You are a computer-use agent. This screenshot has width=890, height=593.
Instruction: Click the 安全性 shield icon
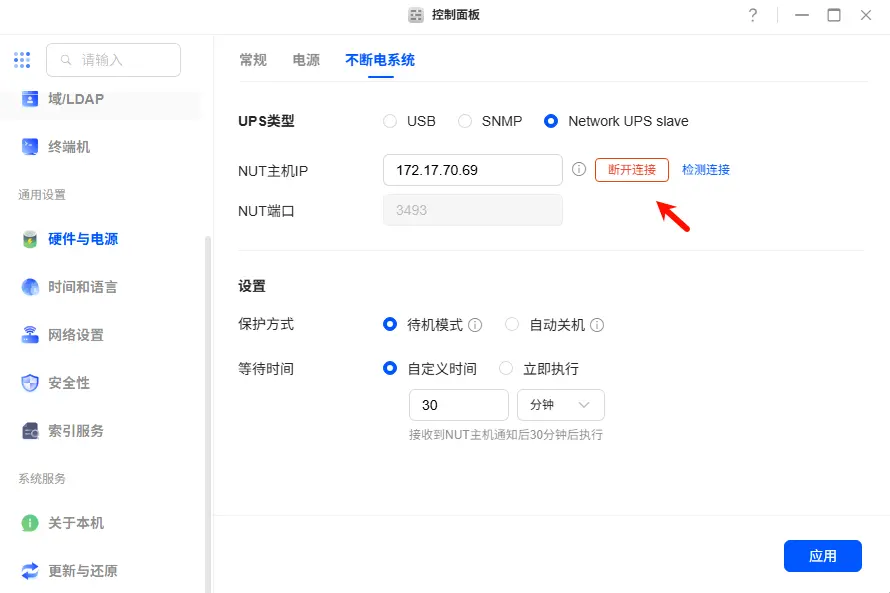coord(30,383)
